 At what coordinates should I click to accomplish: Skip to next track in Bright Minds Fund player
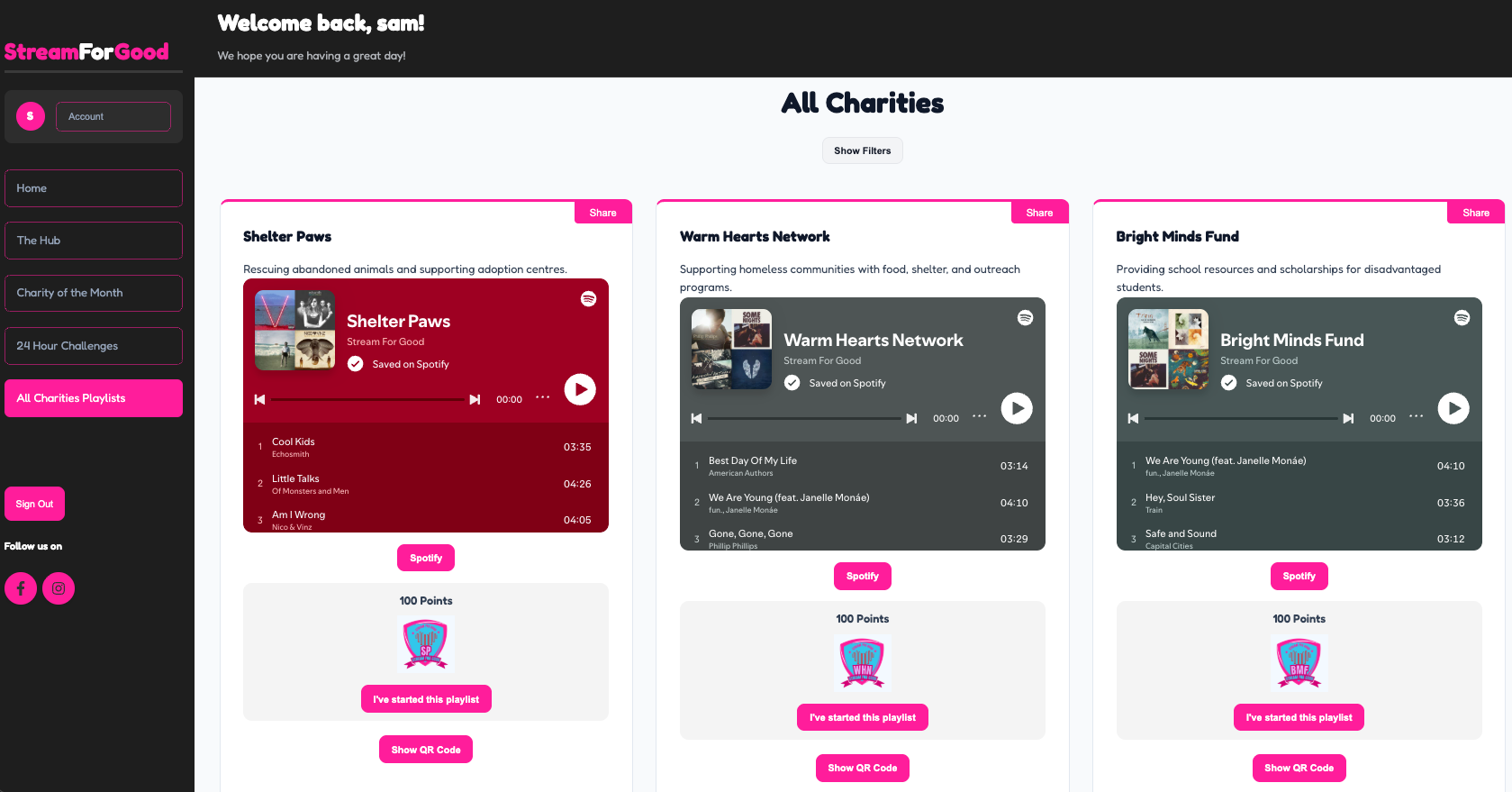[x=1348, y=418]
